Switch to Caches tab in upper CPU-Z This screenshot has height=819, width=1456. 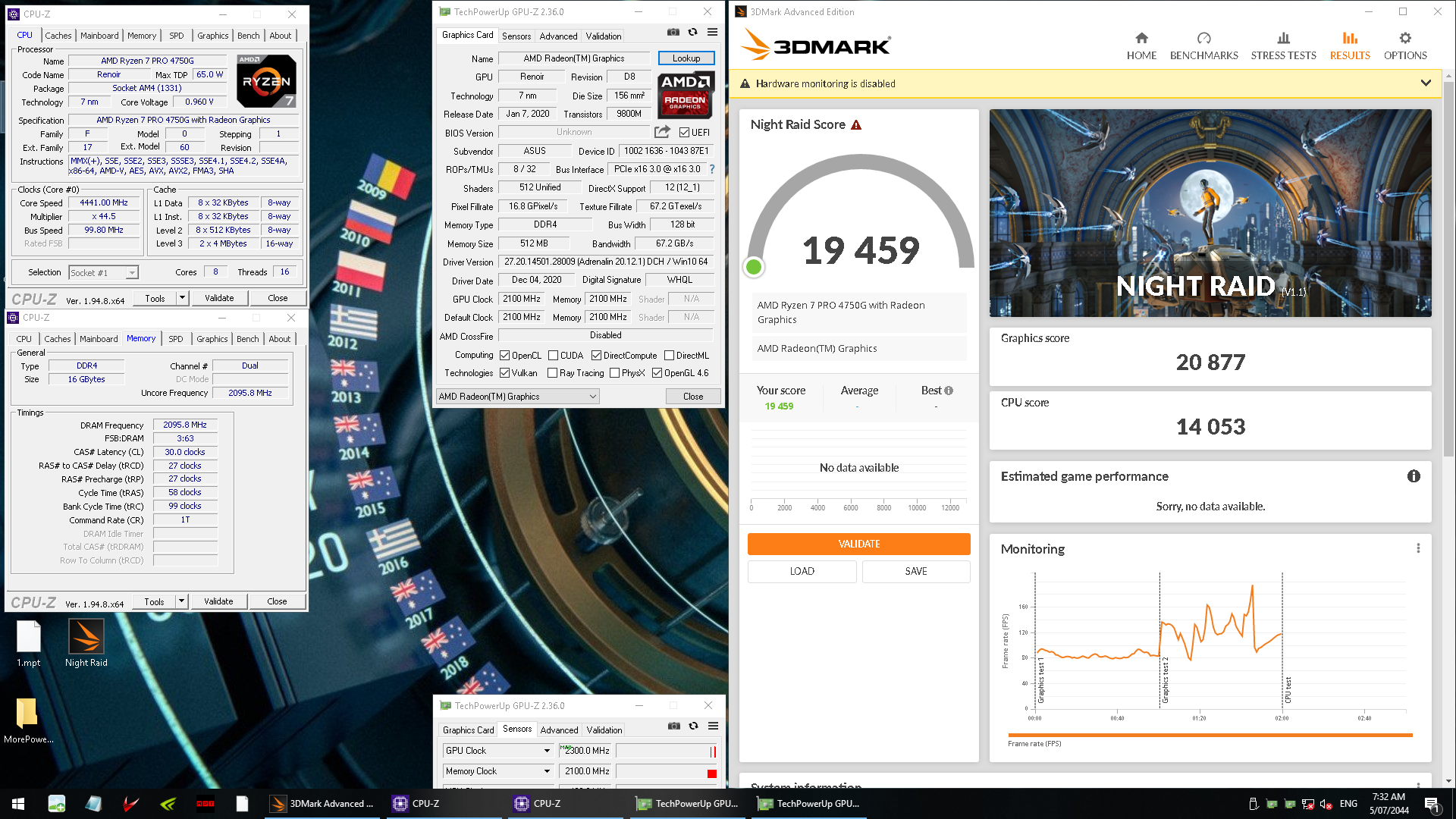[58, 36]
